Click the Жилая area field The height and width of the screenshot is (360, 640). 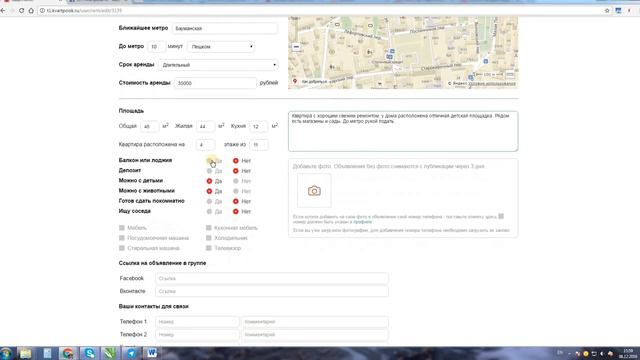[205, 127]
